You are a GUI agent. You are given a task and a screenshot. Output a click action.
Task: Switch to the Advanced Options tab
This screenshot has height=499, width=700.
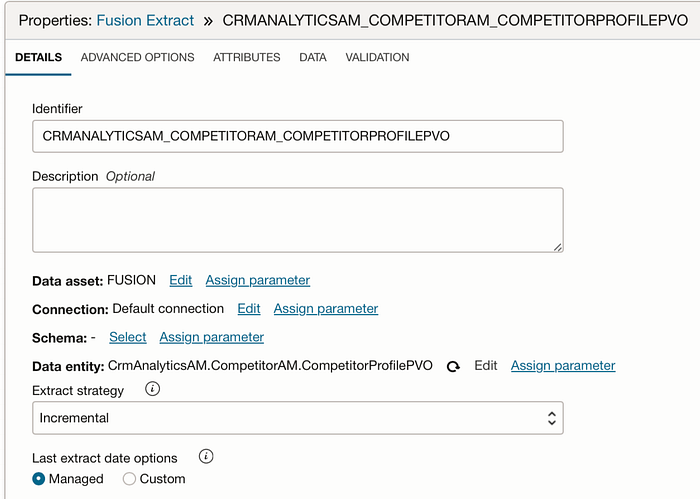[x=138, y=57]
